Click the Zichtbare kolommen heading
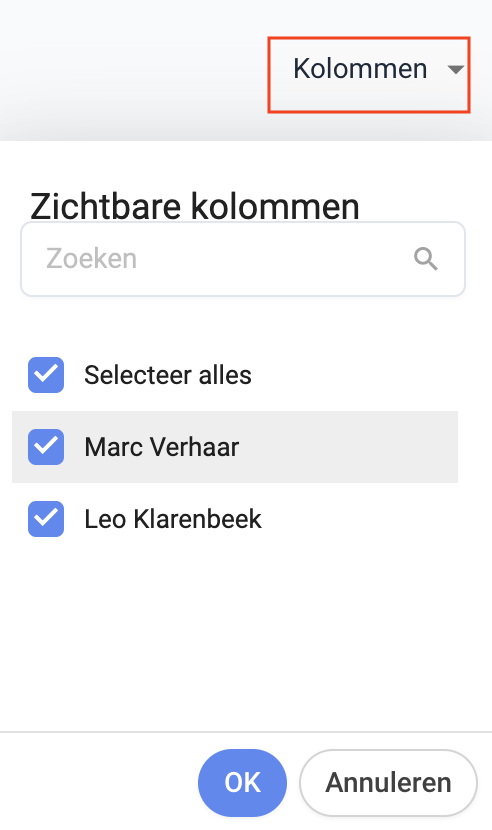The width and height of the screenshot is (492, 830). [194, 205]
